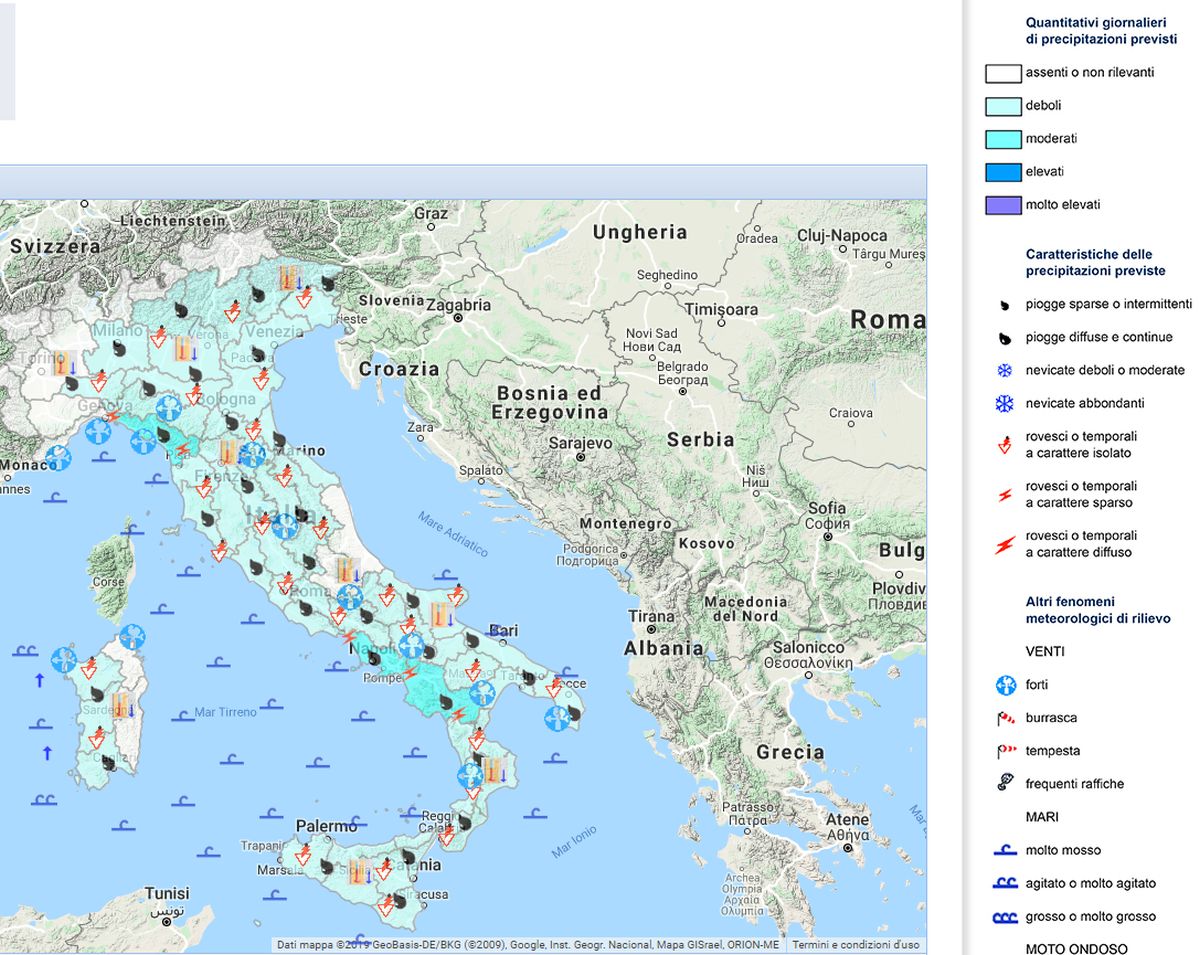This screenshot has width=1200, height=955.
Task: Click the 'nevicate abbondanti' snowflake legend icon
Action: [1004, 404]
